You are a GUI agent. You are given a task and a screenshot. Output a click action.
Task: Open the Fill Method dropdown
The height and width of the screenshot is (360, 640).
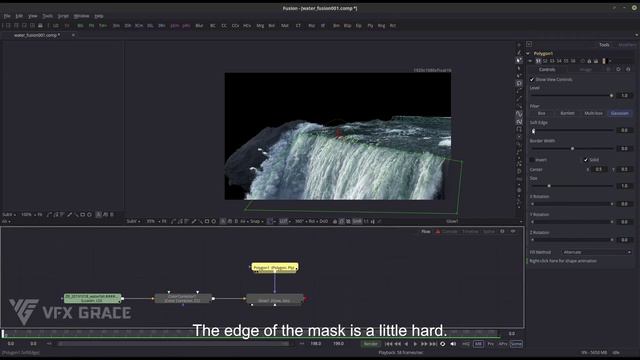click(x=596, y=253)
